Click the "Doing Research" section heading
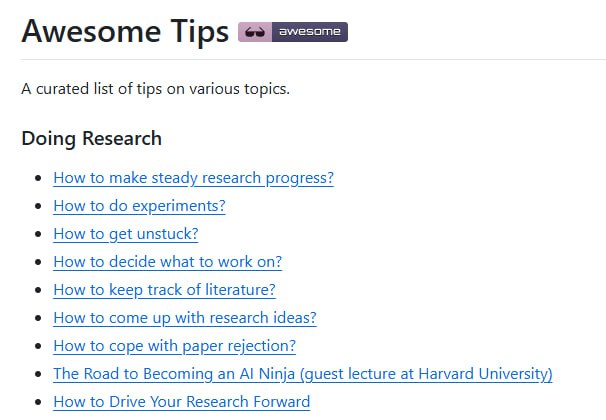This screenshot has width=606, height=420. click(x=91, y=138)
